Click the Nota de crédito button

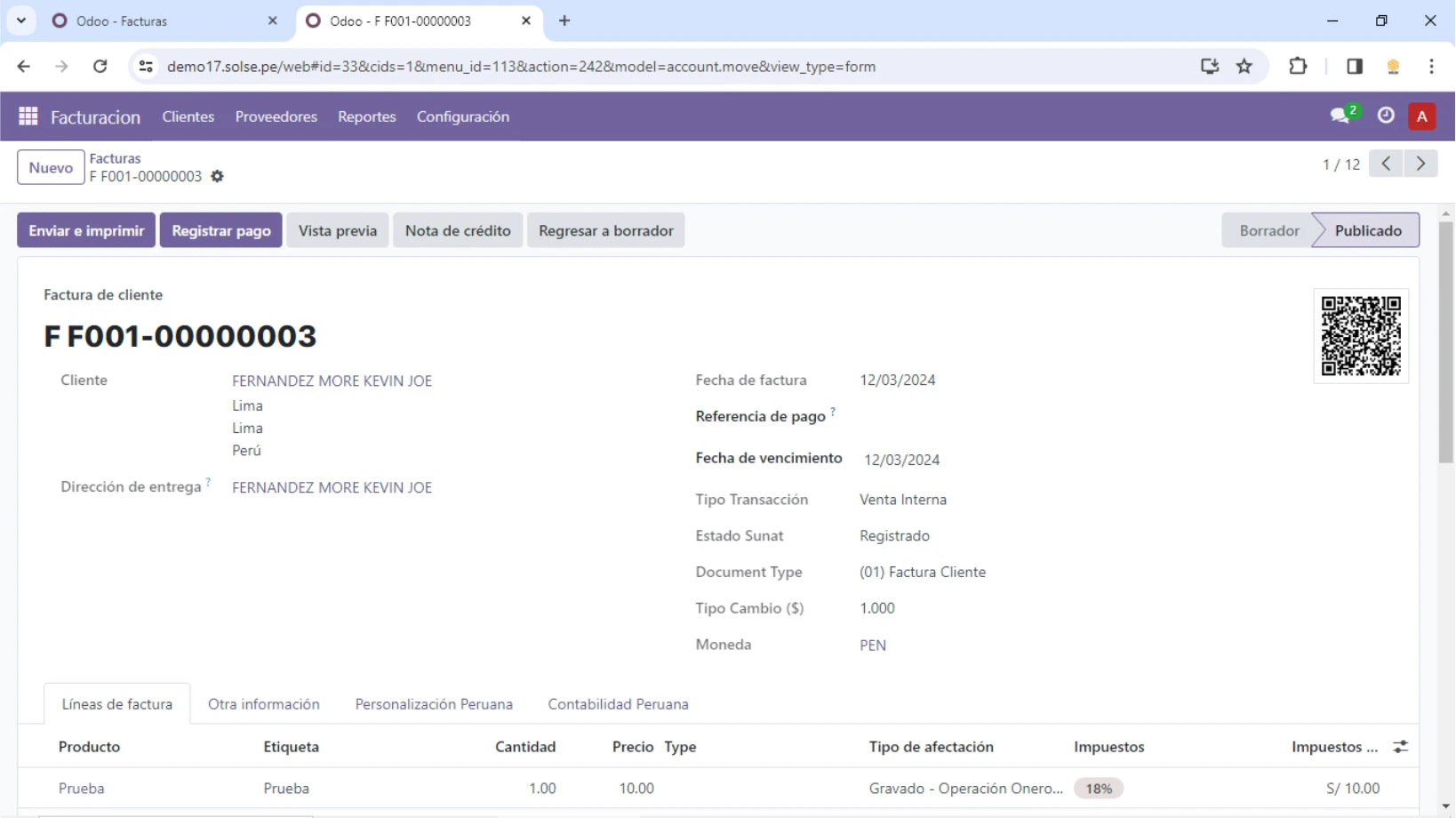(458, 230)
